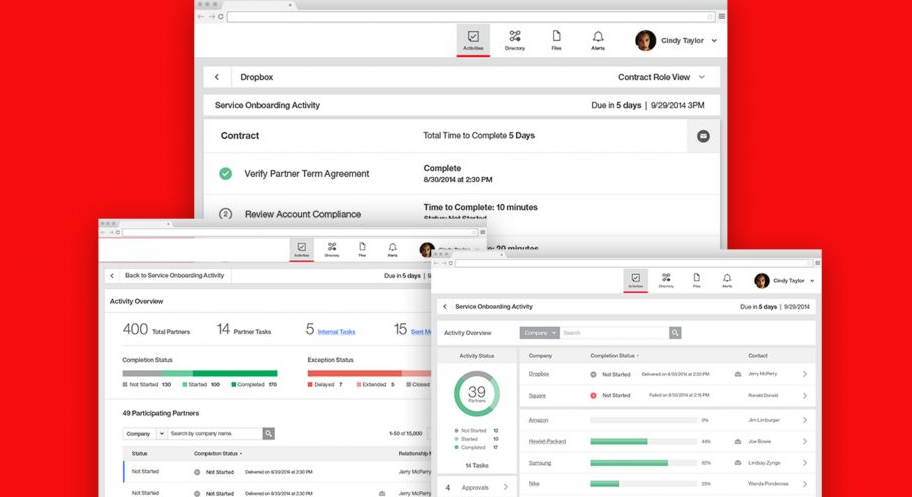Go back using chevron beside Dropbox title
The height and width of the screenshot is (497, 912).
pyautogui.click(x=217, y=77)
